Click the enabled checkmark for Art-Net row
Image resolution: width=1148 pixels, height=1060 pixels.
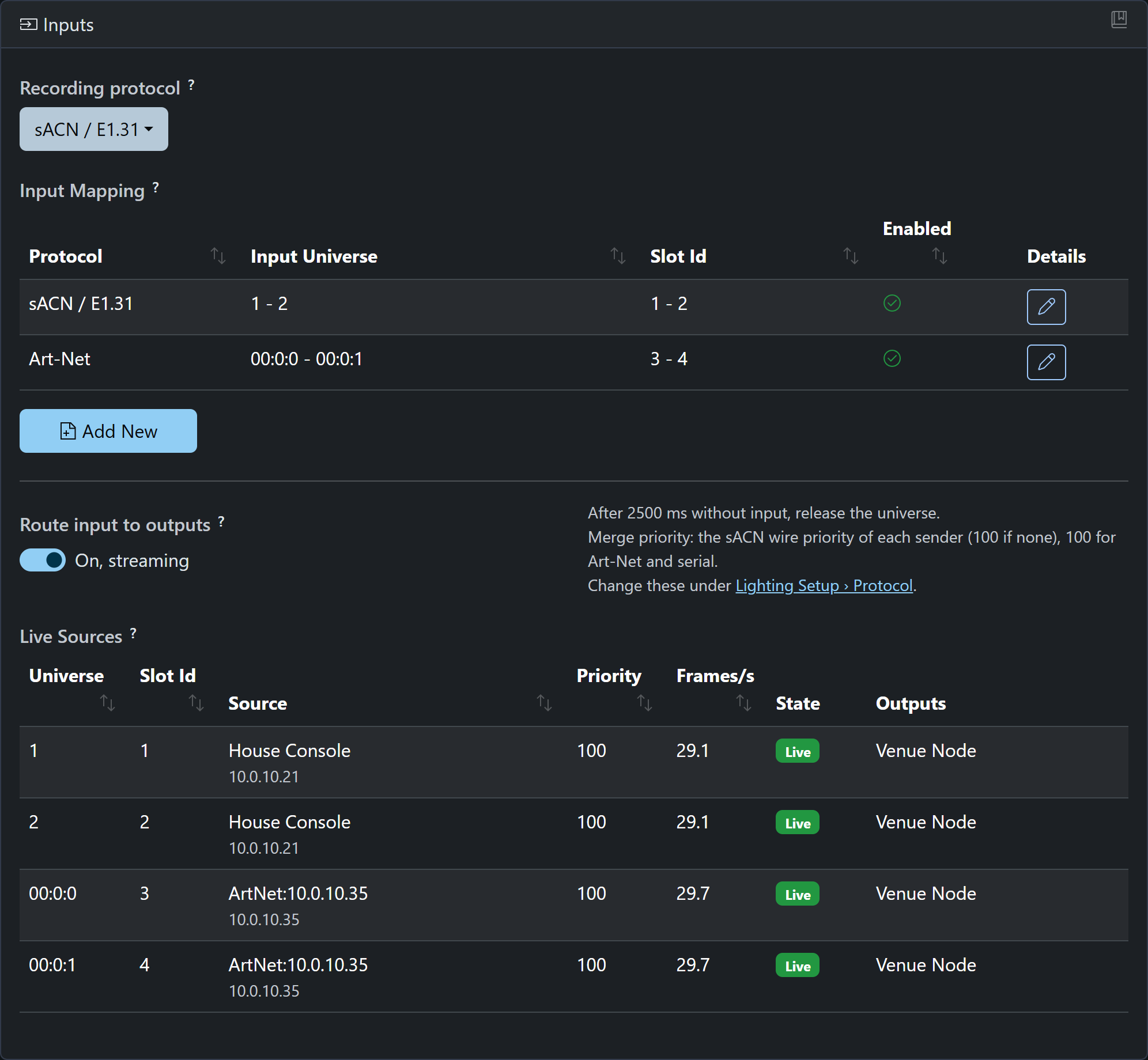[x=892, y=358]
